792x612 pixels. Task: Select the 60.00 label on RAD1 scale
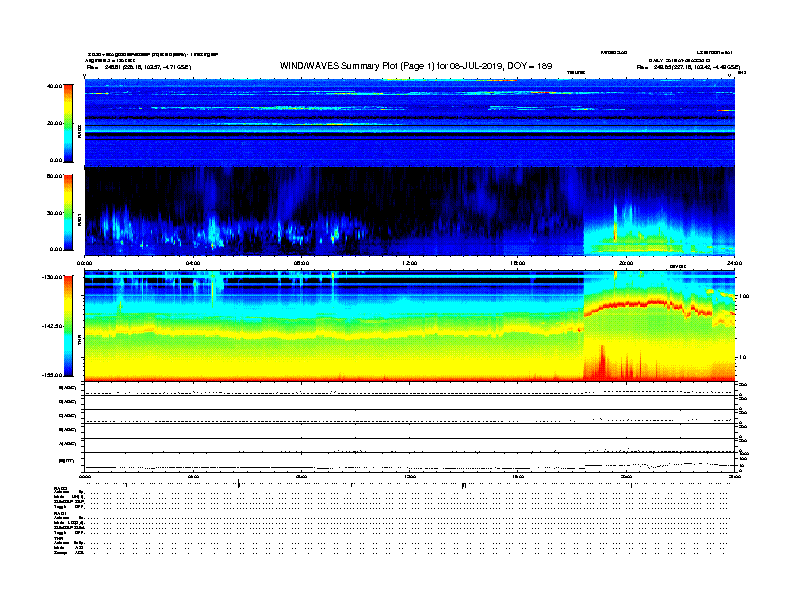pyautogui.click(x=55, y=176)
